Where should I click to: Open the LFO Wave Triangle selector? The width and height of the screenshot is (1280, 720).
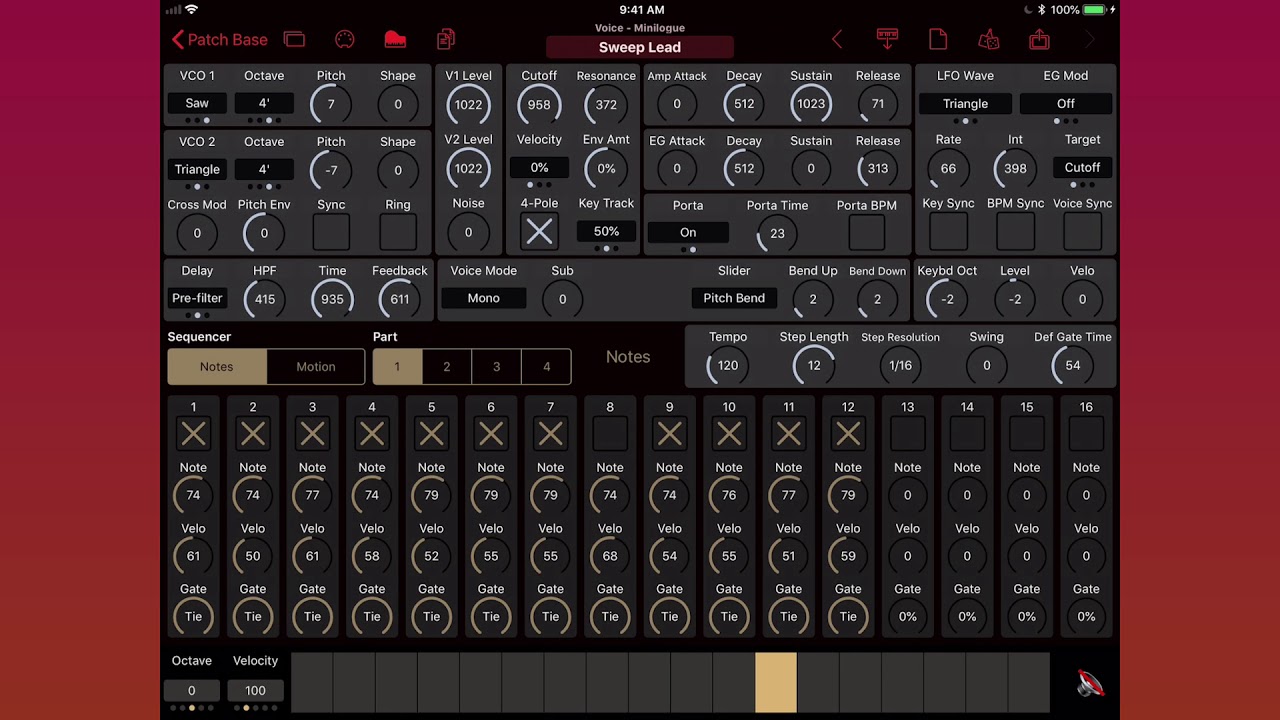click(965, 103)
